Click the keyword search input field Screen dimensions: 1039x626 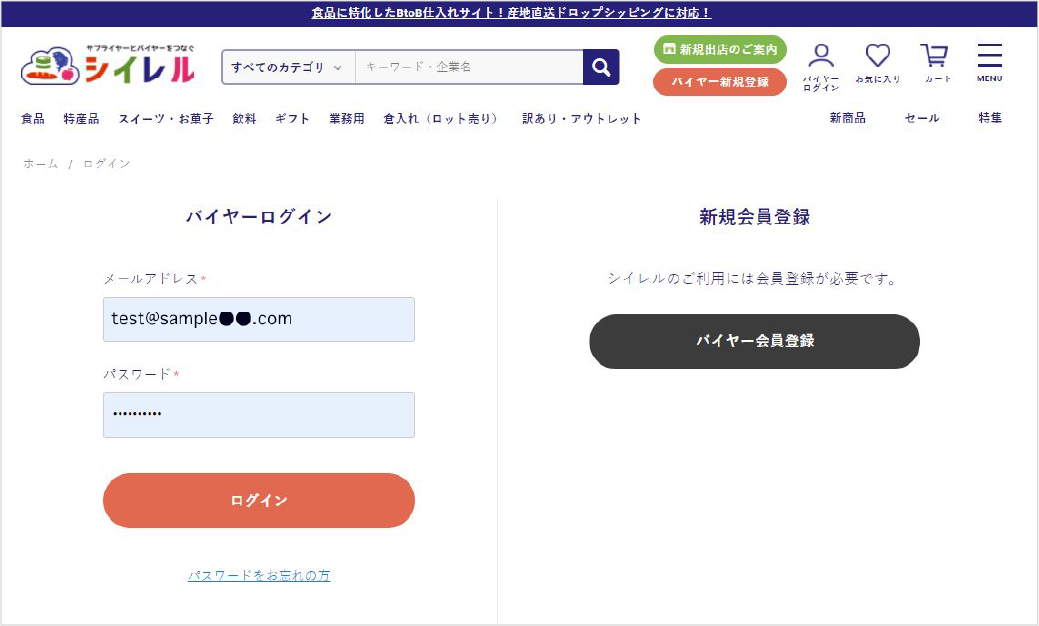coord(468,67)
